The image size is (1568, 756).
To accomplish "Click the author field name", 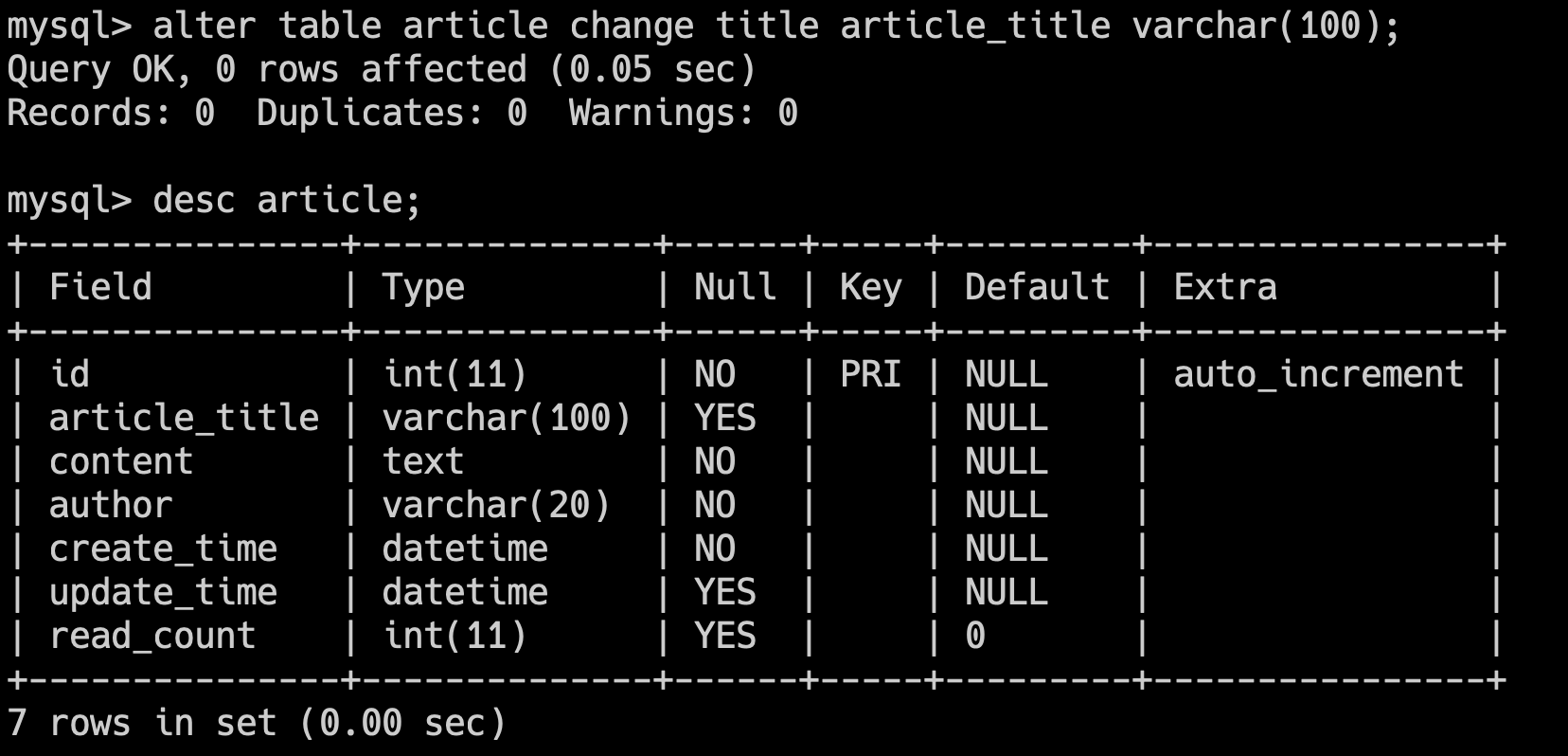I will [111, 505].
